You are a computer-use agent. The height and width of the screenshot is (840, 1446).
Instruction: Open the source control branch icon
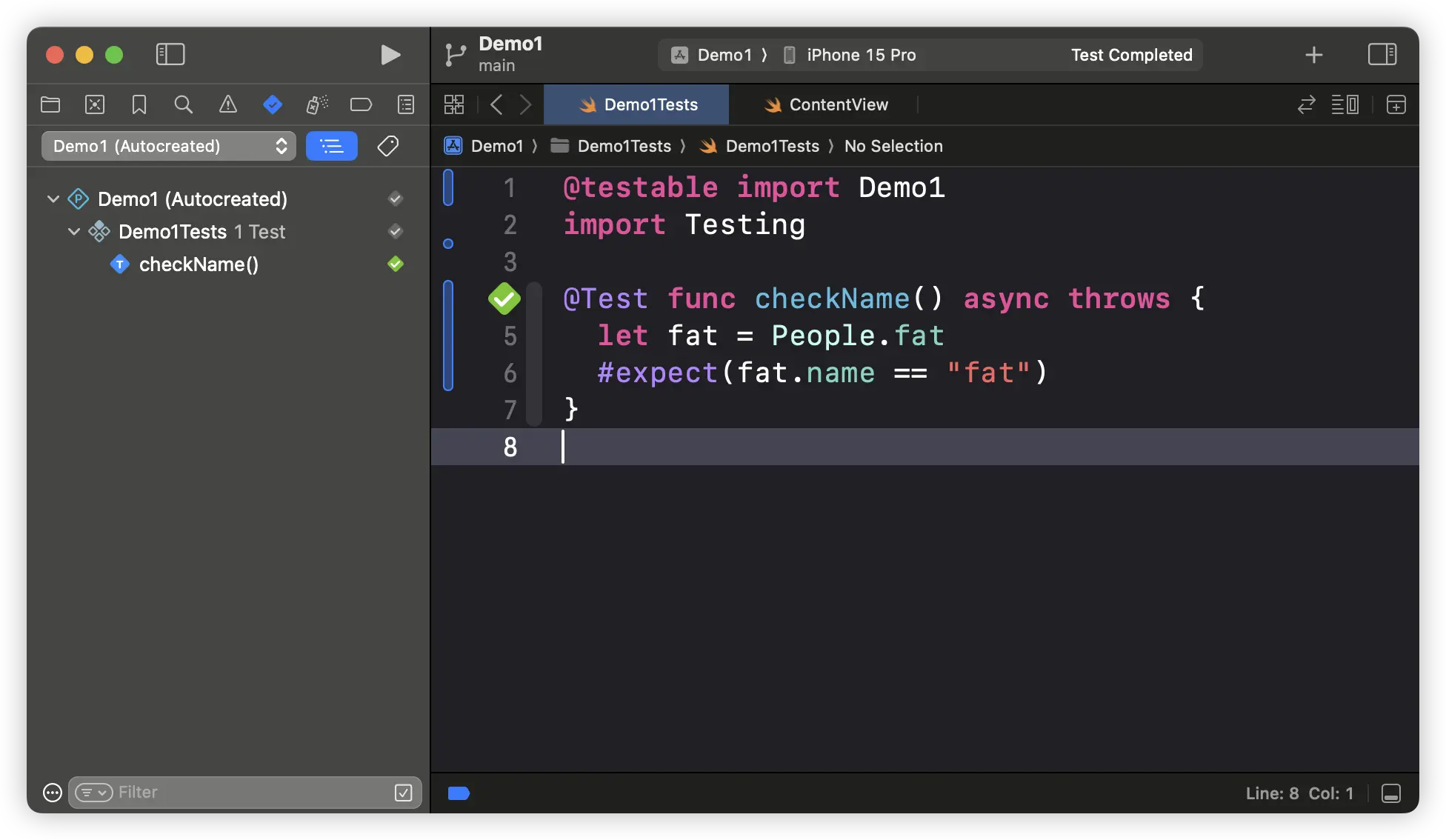(456, 55)
